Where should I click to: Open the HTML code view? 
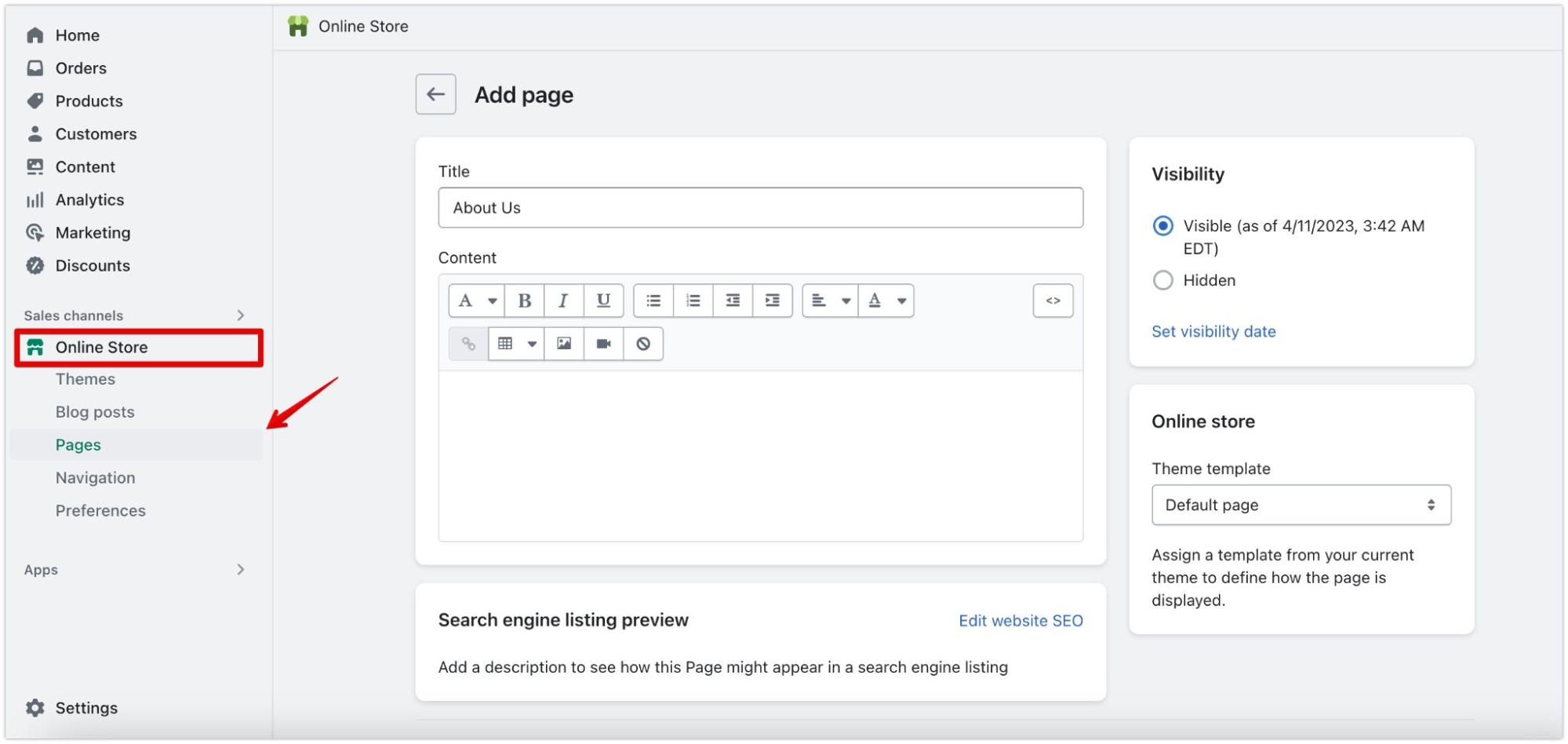coord(1053,301)
